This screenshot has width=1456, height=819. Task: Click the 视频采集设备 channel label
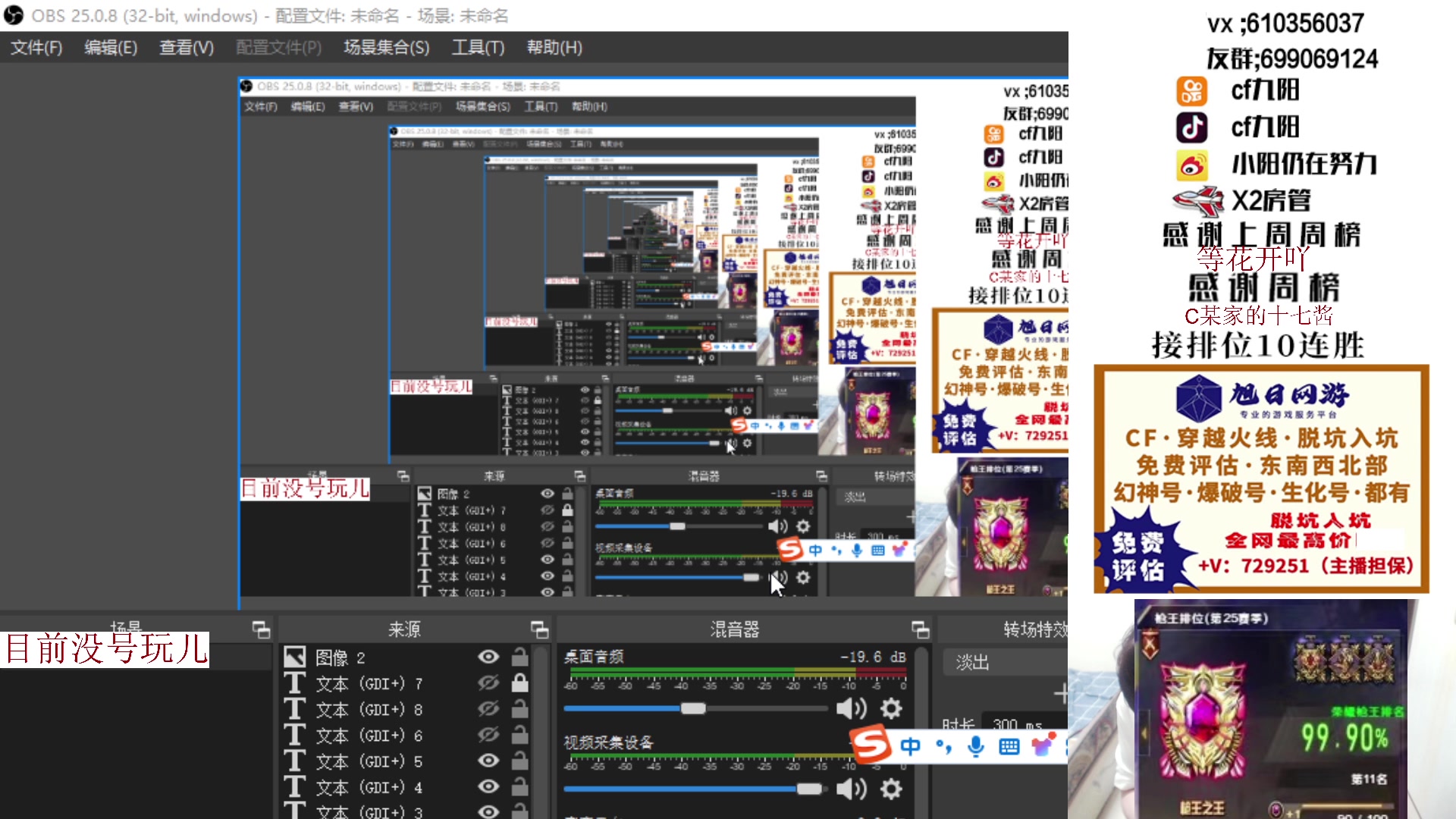(608, 742)
